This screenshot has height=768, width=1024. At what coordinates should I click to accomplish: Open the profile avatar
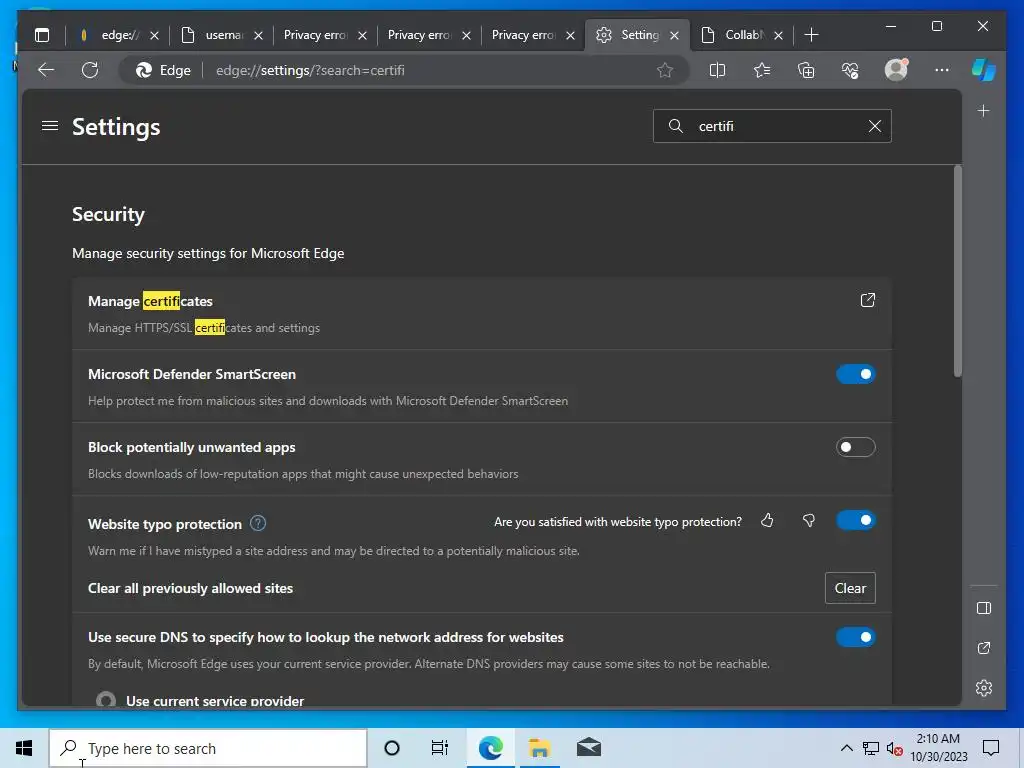896,69
